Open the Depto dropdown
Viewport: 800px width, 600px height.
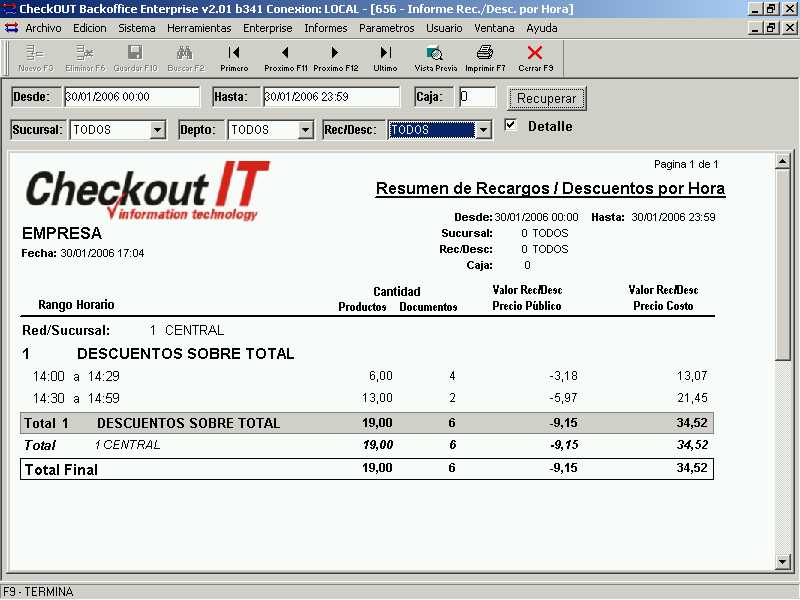(x=305, y=130)
